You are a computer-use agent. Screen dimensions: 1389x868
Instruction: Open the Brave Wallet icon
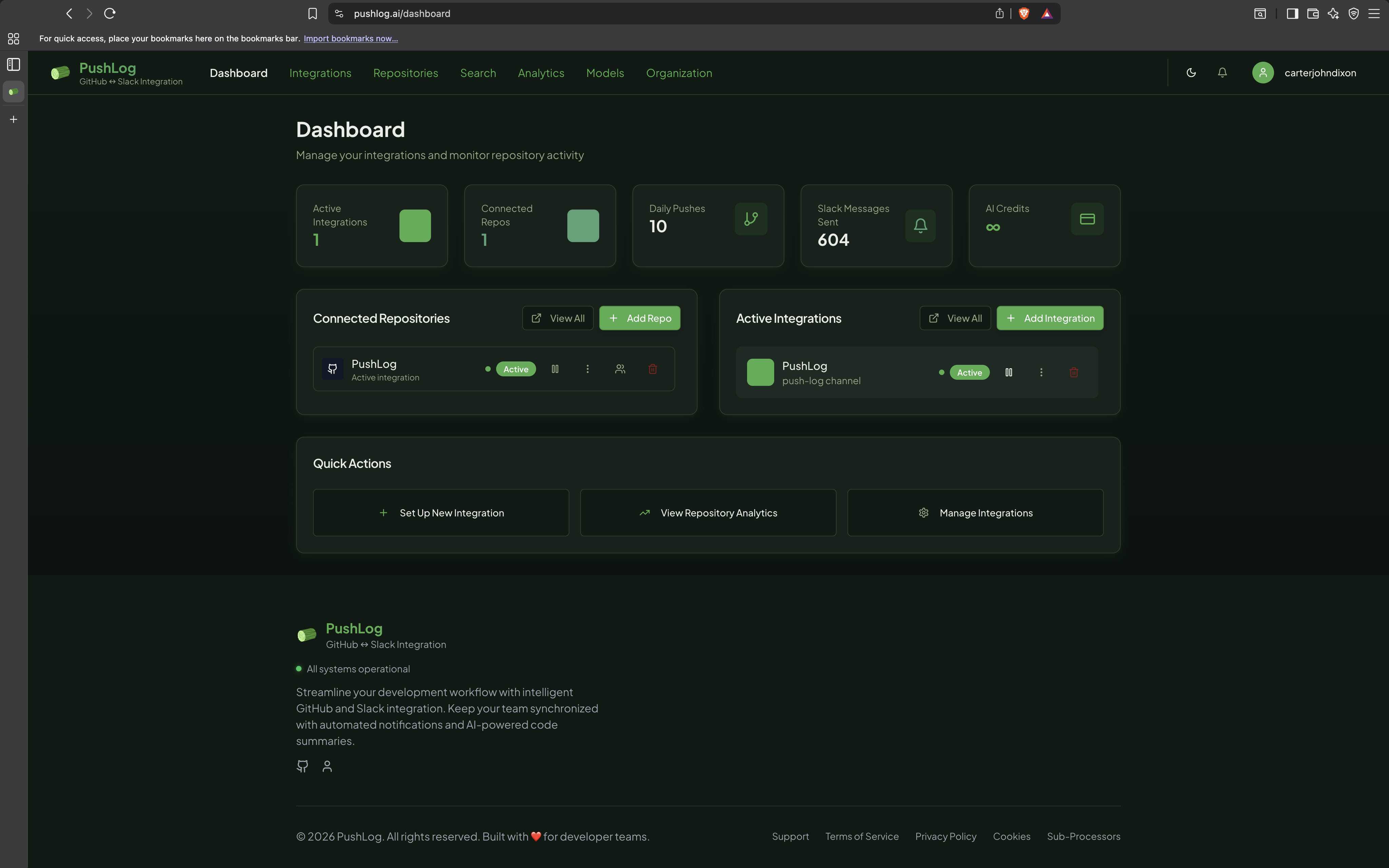(1313, 14)
